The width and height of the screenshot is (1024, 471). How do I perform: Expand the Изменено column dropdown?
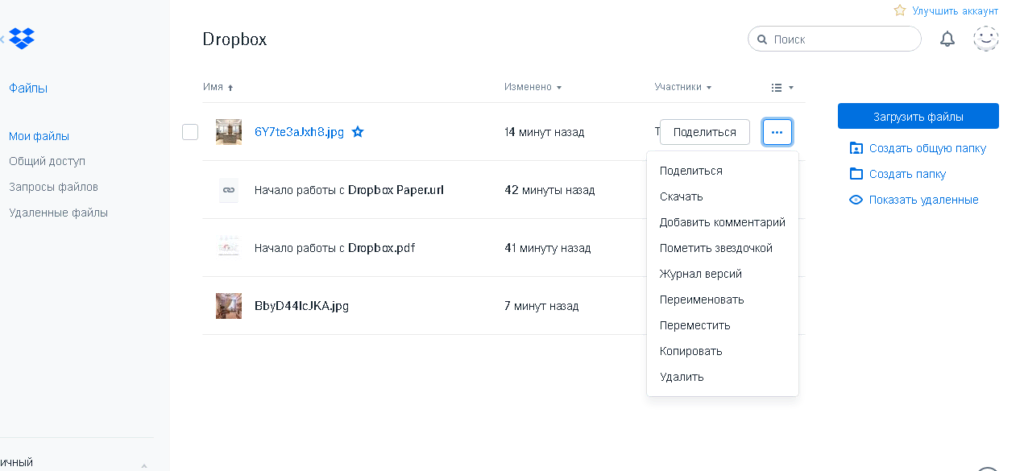533,87
